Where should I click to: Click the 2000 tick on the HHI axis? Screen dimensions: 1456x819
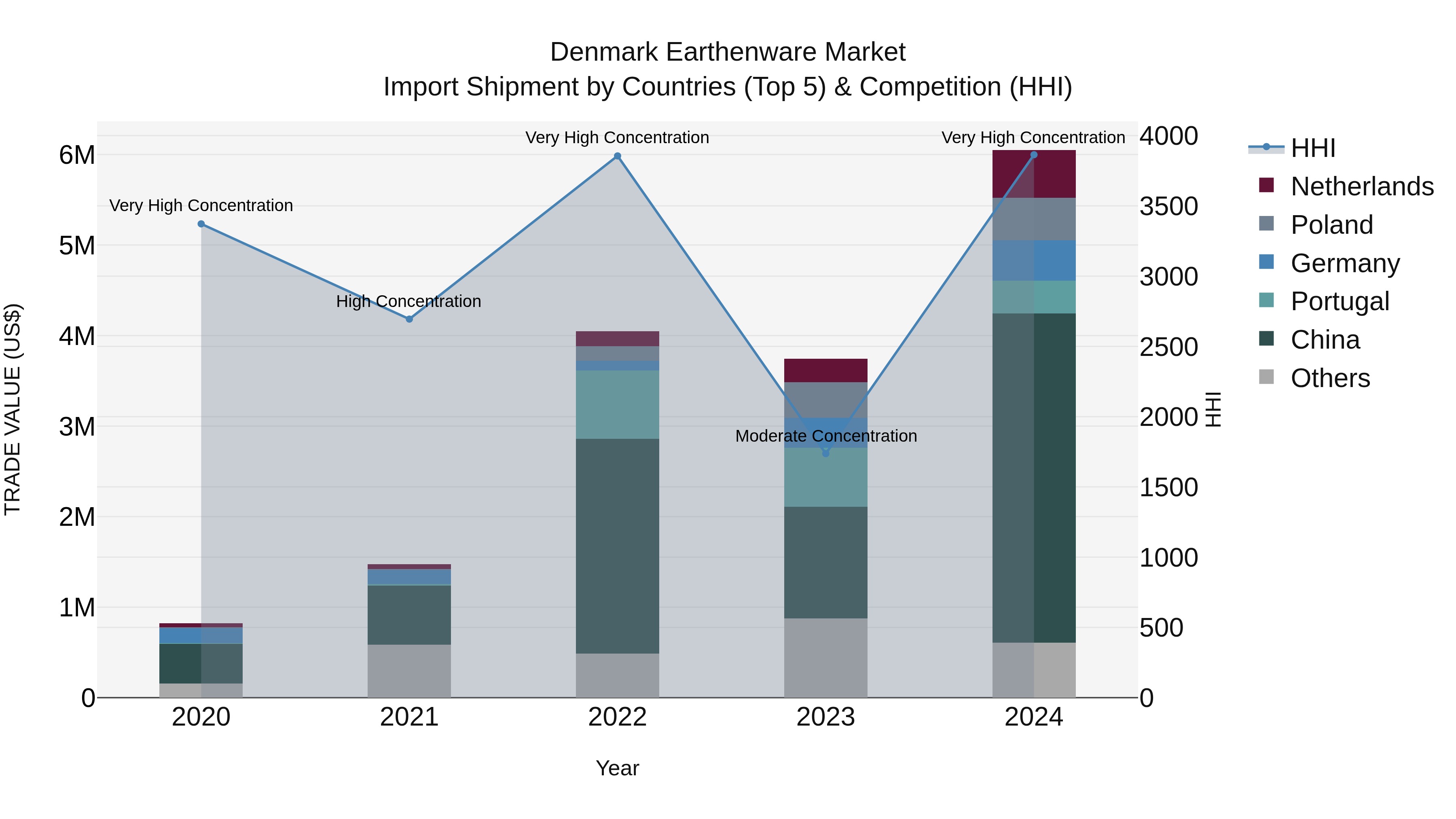click(x=1169, y=417)
